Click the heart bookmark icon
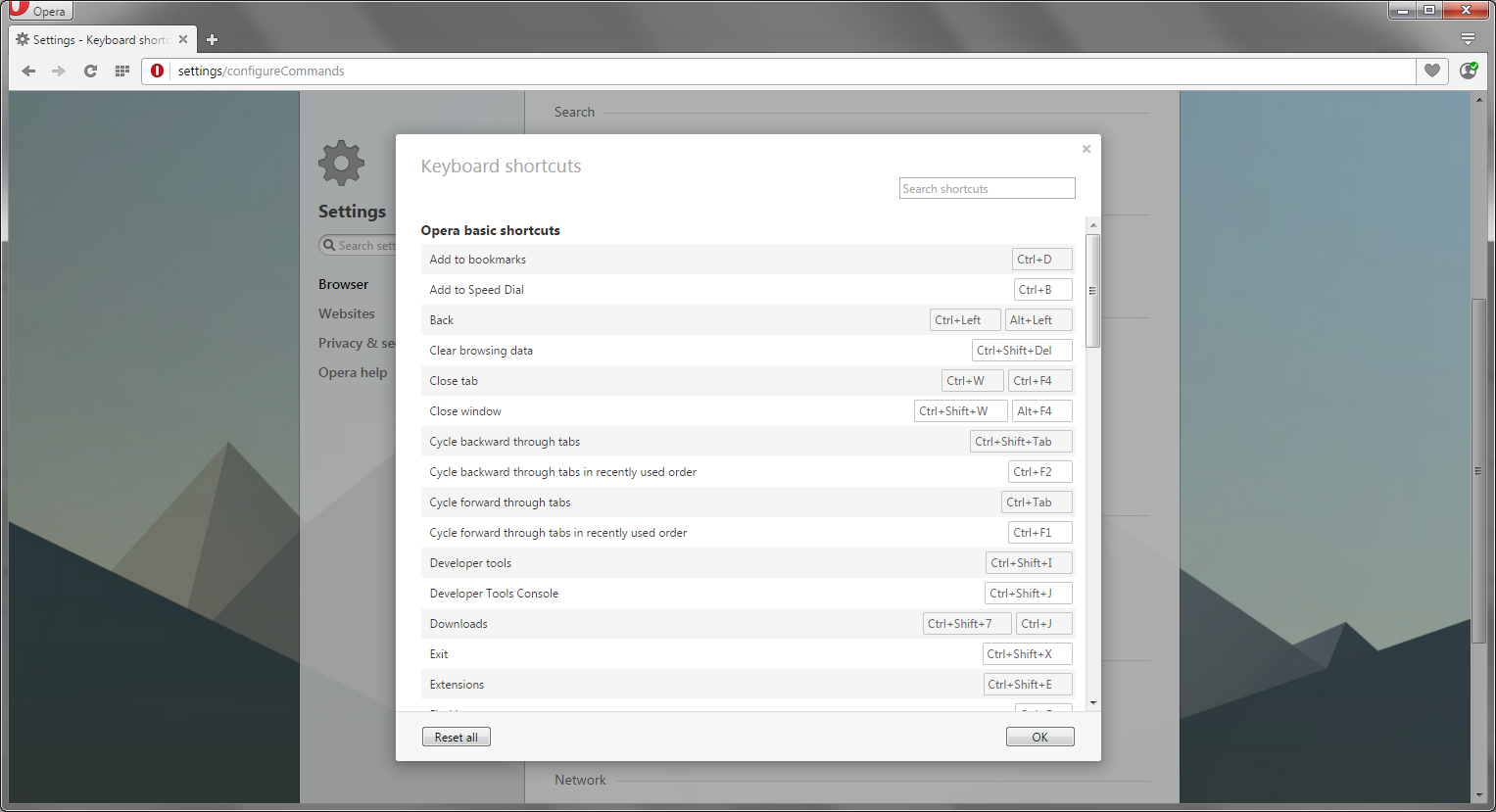 click(x=1431, y=71)
